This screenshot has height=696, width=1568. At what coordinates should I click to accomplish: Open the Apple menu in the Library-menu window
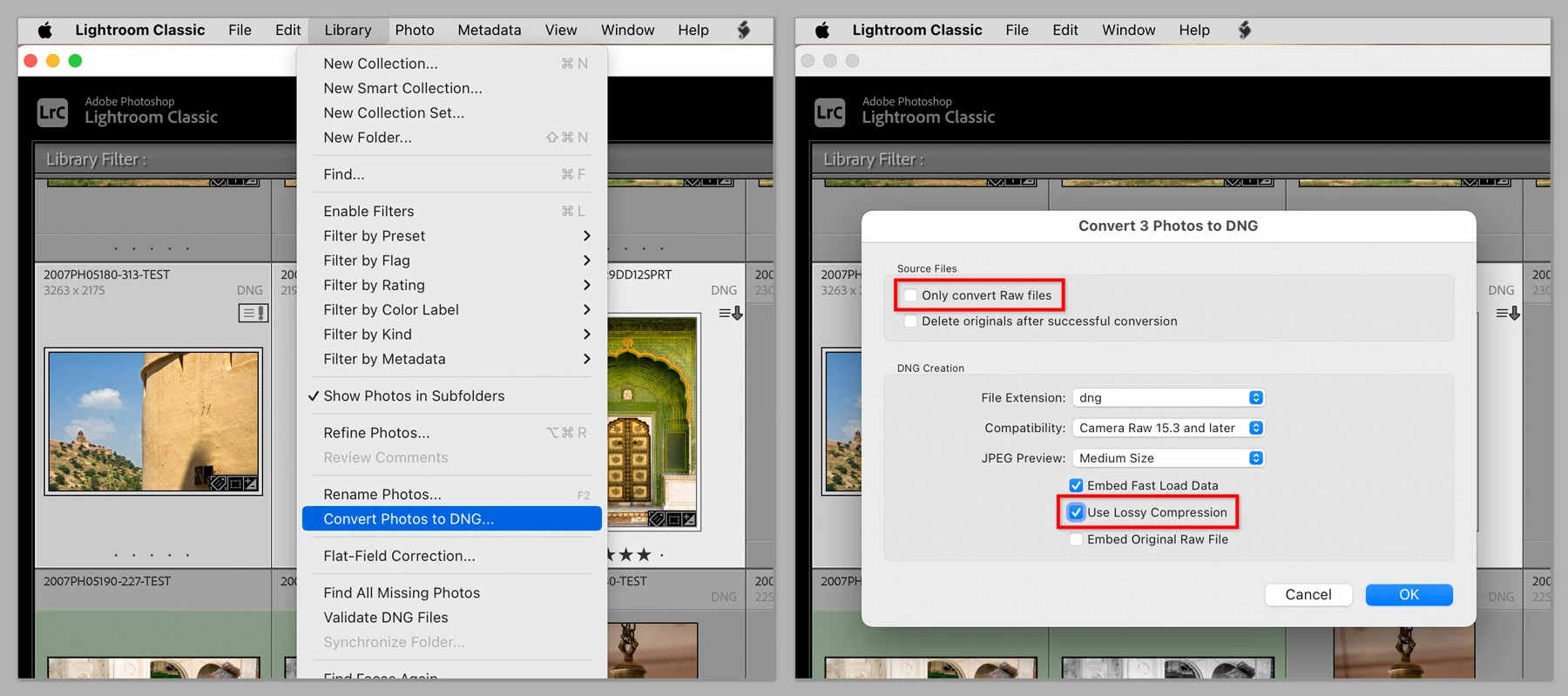point(45,30)
